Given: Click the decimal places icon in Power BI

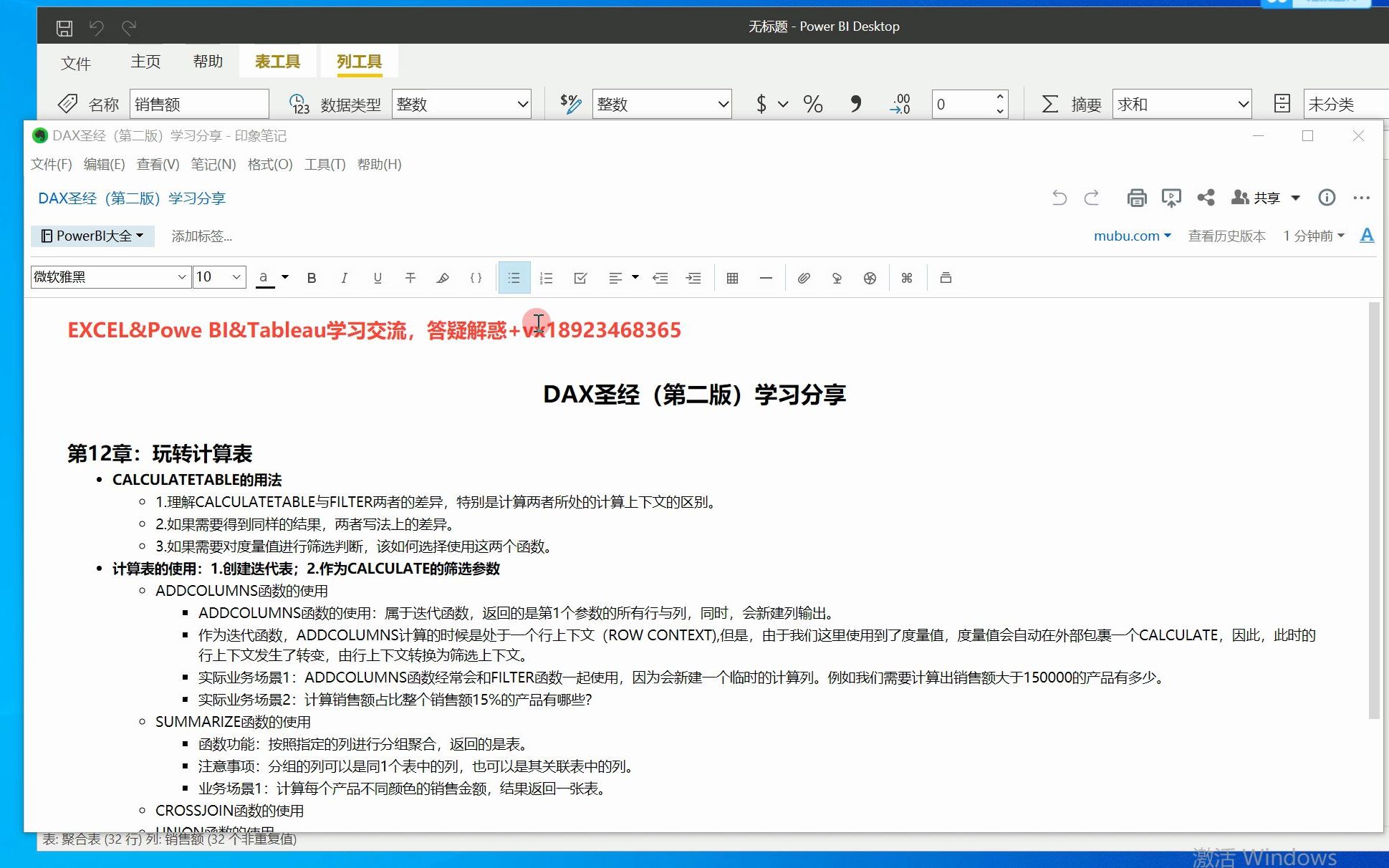Looking at the screenshot, I should (900, 105).
